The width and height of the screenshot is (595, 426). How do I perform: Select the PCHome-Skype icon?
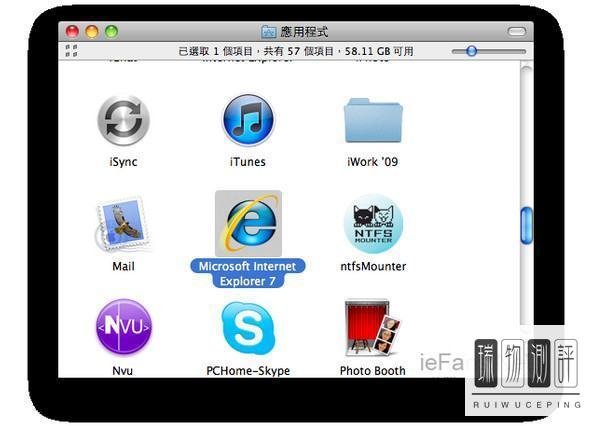[248, 329]
